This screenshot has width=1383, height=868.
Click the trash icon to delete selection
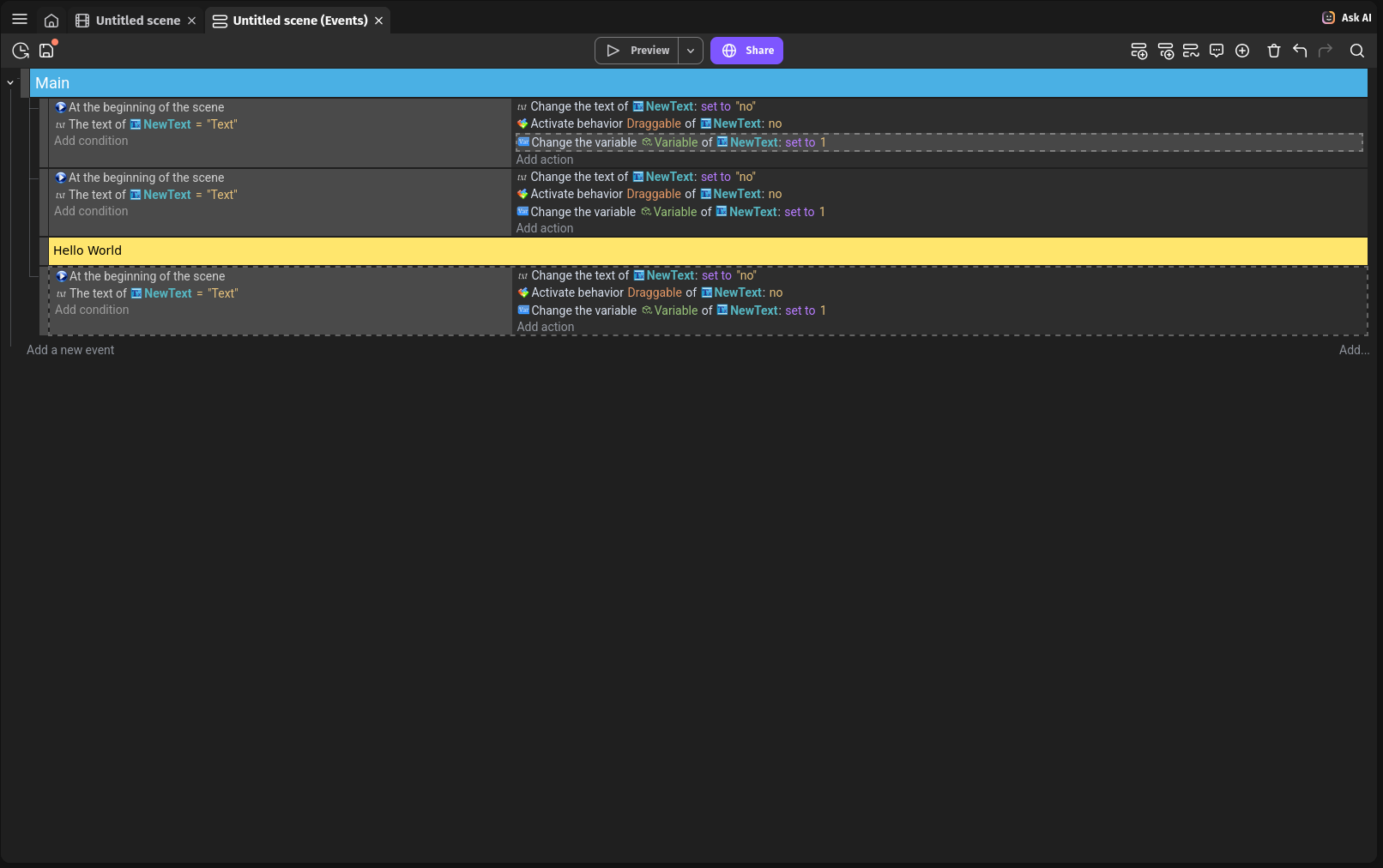pyautogui.click(x=1274, y=51)
